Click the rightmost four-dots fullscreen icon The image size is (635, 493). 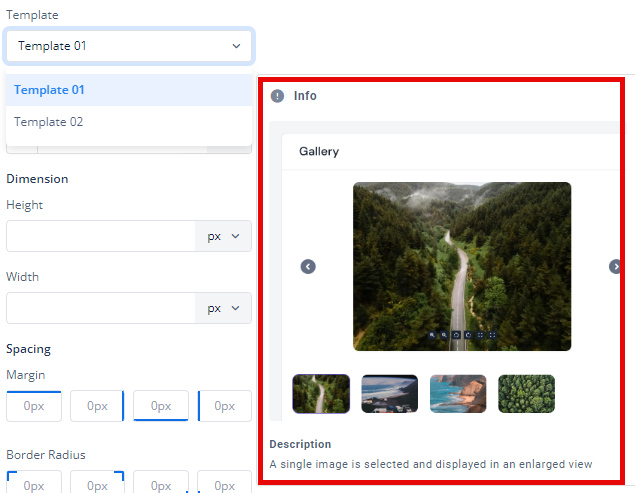[x=492, y=335]
